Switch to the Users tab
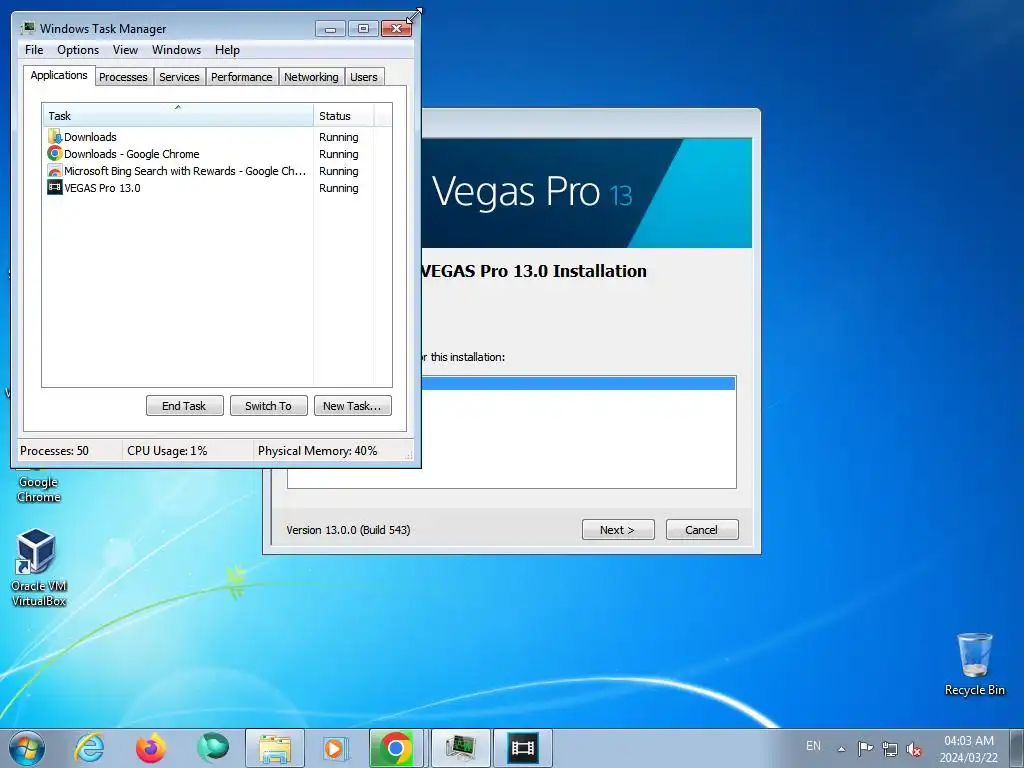Screen dimensions: 1024x768 [364, 77]
